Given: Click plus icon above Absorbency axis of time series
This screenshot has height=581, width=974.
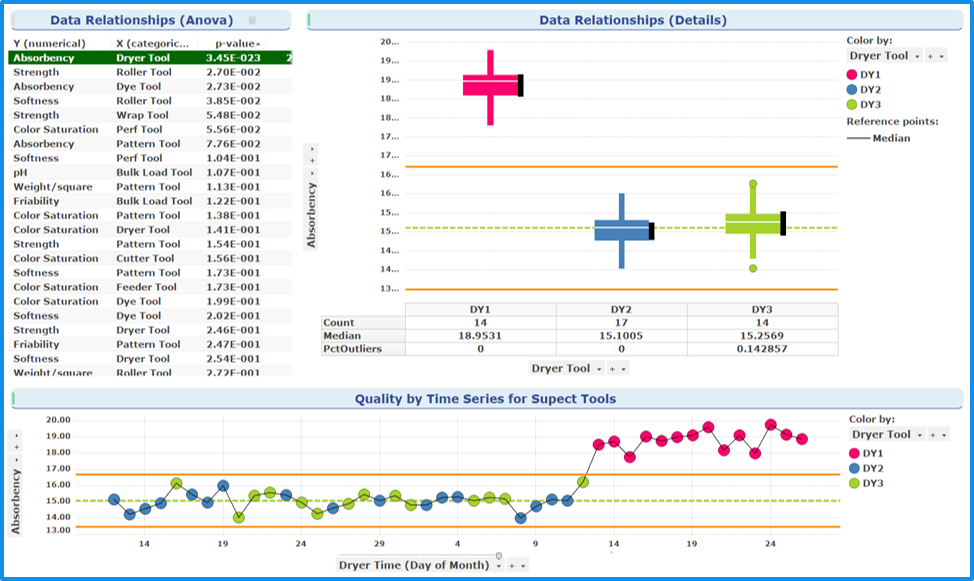Looking at the screenshot, I should (17, 447).
